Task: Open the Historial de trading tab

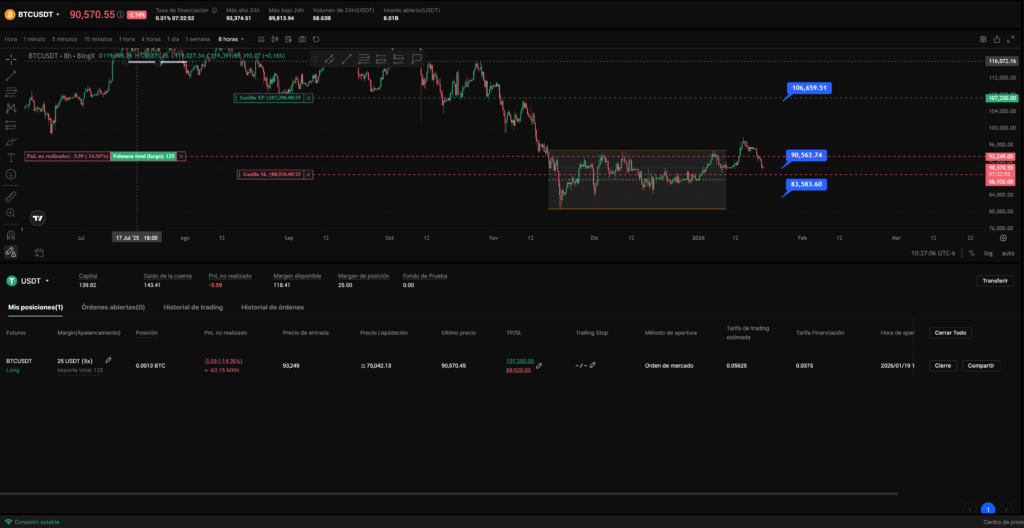Action: [x=193, y=307]
